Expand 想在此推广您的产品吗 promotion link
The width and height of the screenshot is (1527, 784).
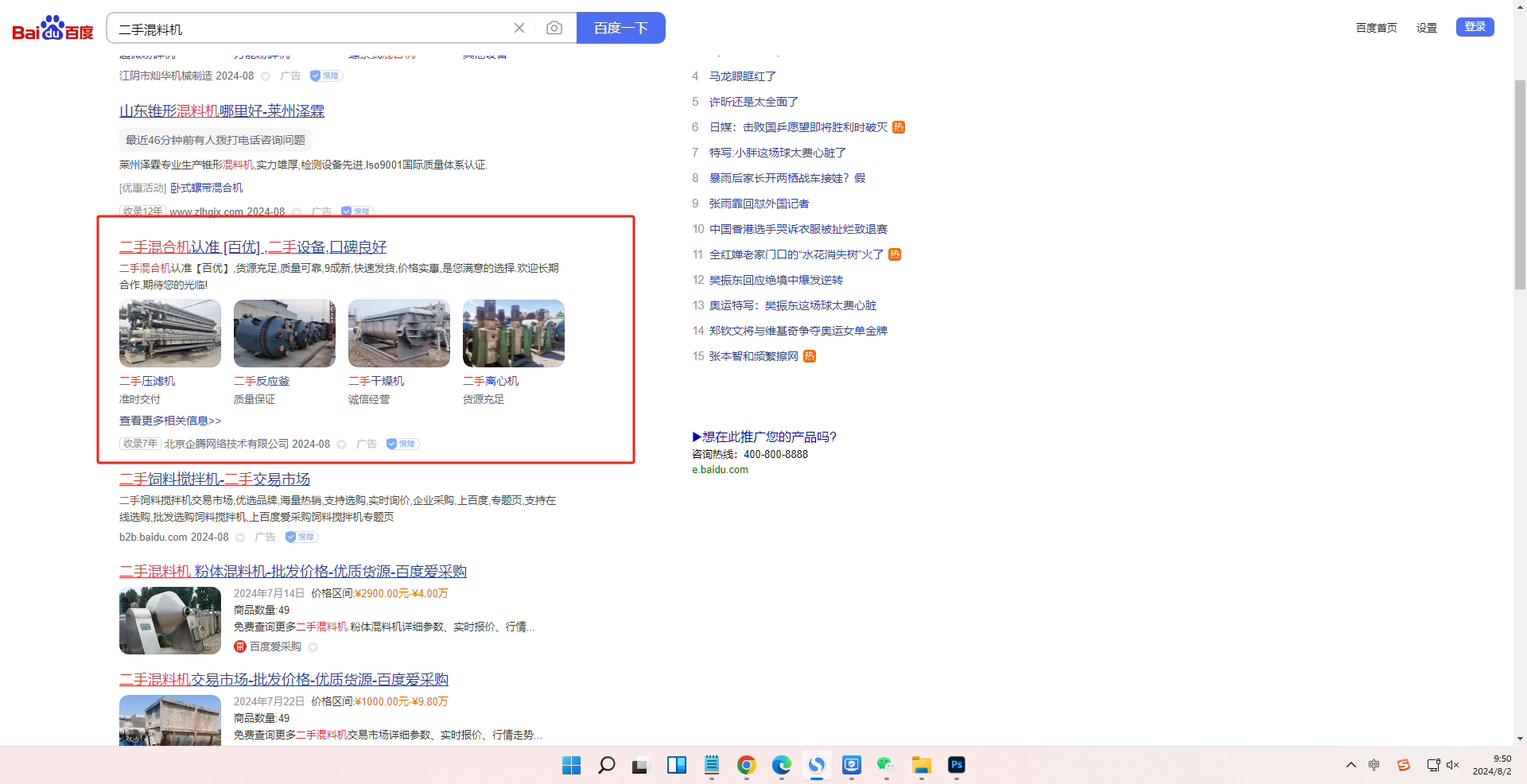[764, 437]
